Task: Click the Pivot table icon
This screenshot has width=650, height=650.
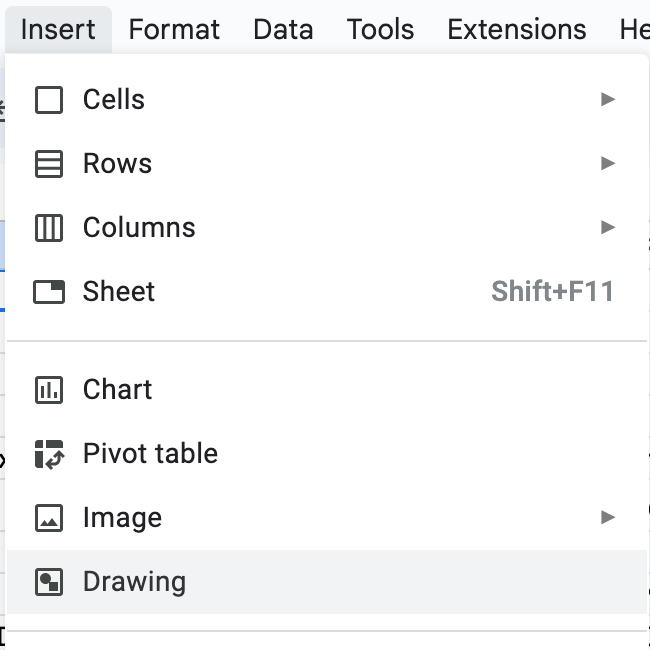Action: tap(49, 454)
